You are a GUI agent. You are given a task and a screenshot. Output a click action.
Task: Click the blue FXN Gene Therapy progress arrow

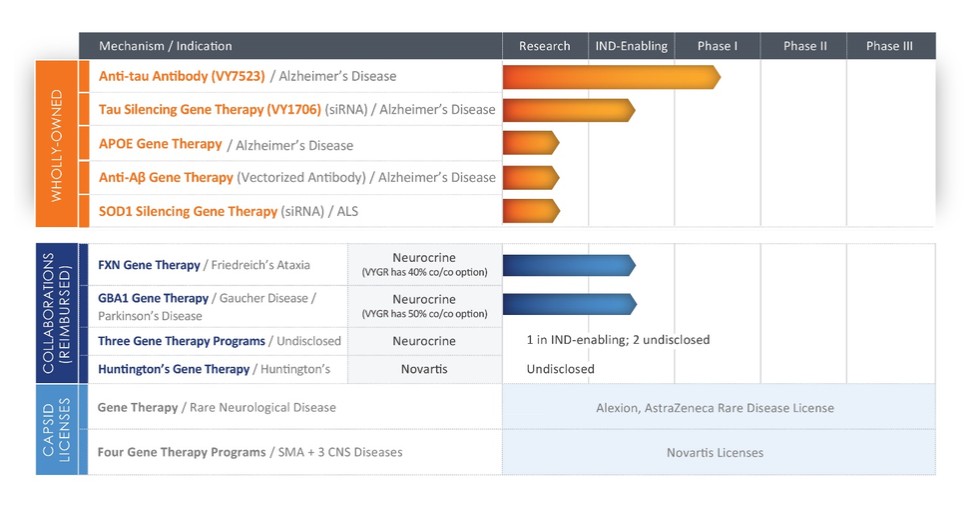(x=568, y=265)
